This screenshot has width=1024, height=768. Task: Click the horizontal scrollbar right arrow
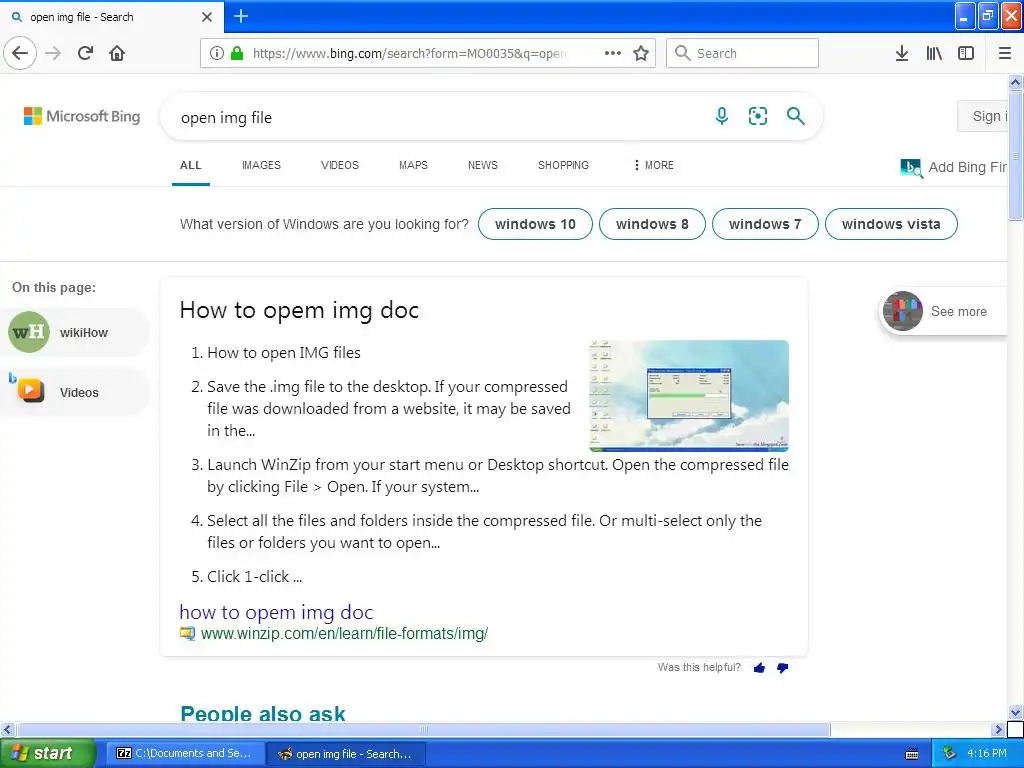click(998, 729)
